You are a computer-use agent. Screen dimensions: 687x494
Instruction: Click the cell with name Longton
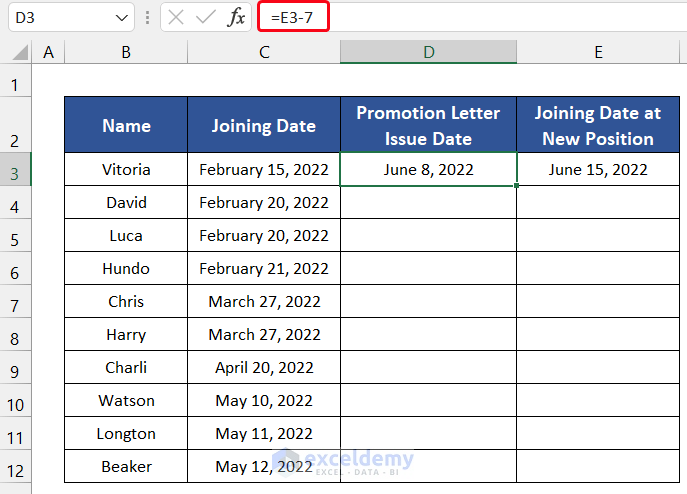click(x=126, y=434)
